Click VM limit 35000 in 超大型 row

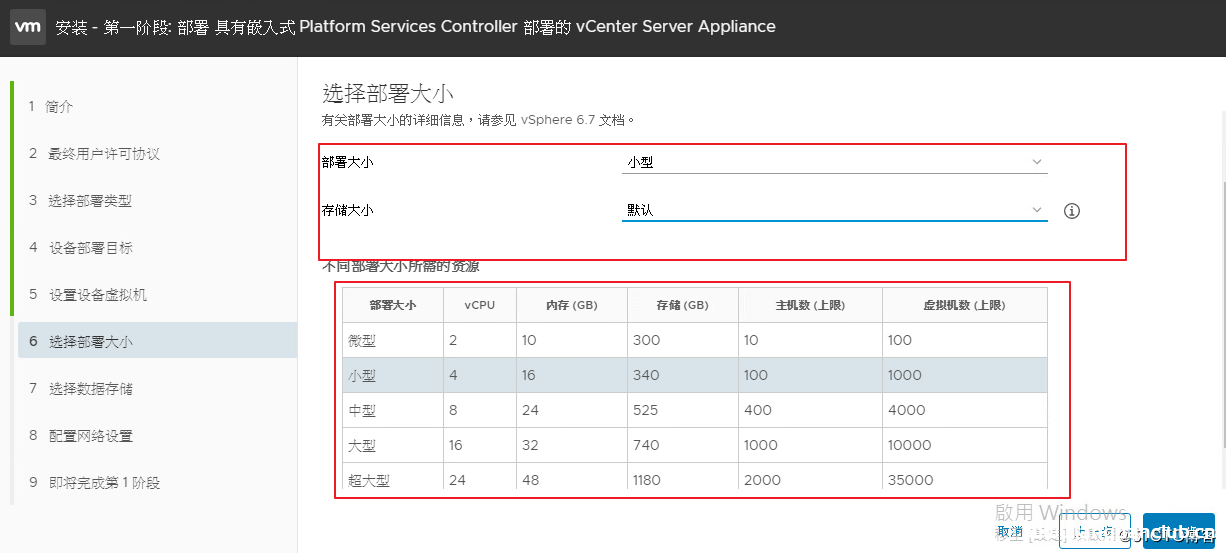click(x=910, y=480)
